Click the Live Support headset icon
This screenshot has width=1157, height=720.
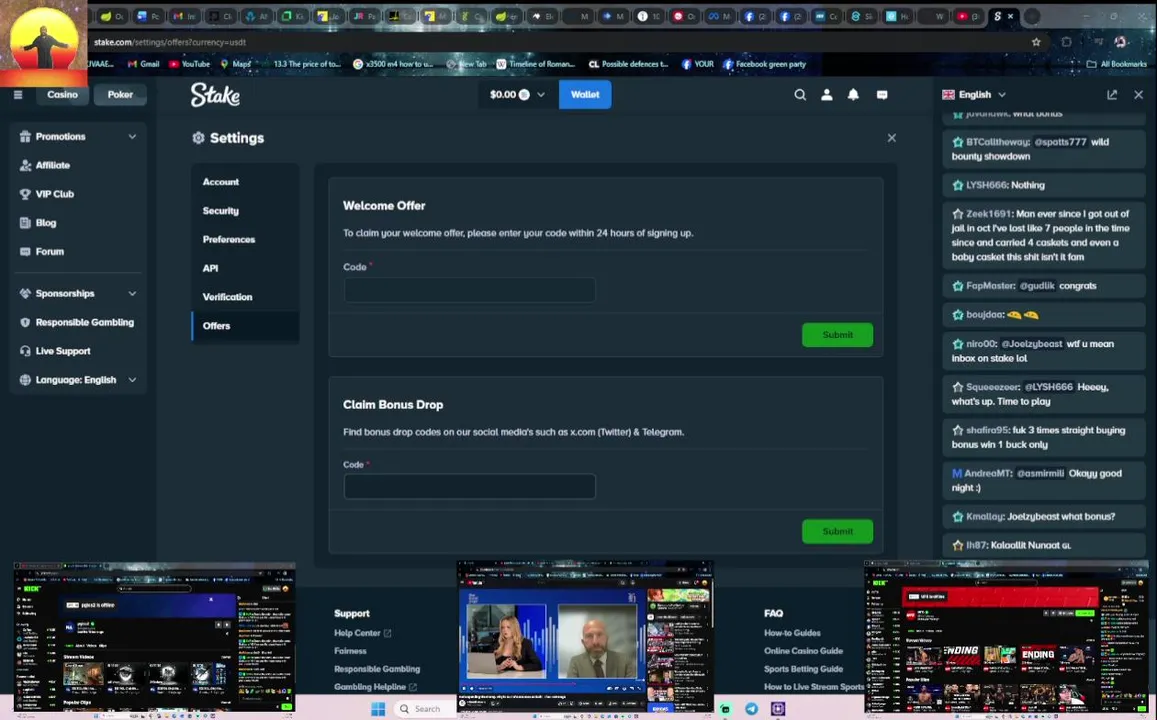[25, 351]
